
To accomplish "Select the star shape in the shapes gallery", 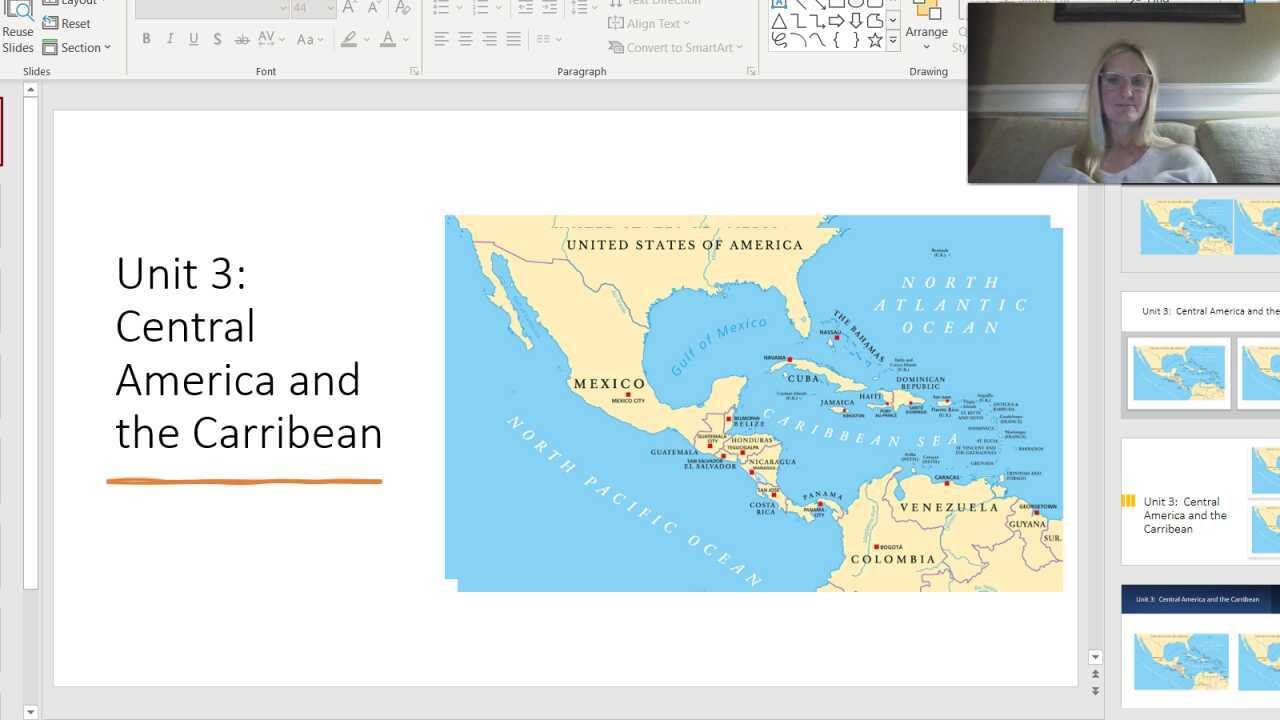I will 874,41.
